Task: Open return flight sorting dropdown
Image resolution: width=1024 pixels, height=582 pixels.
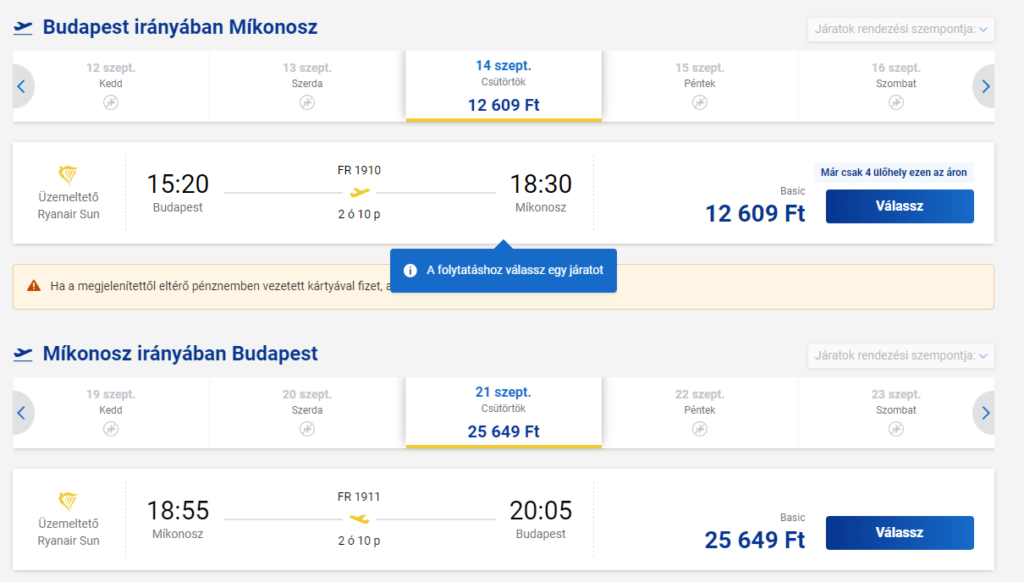Action: pos(901,355)
